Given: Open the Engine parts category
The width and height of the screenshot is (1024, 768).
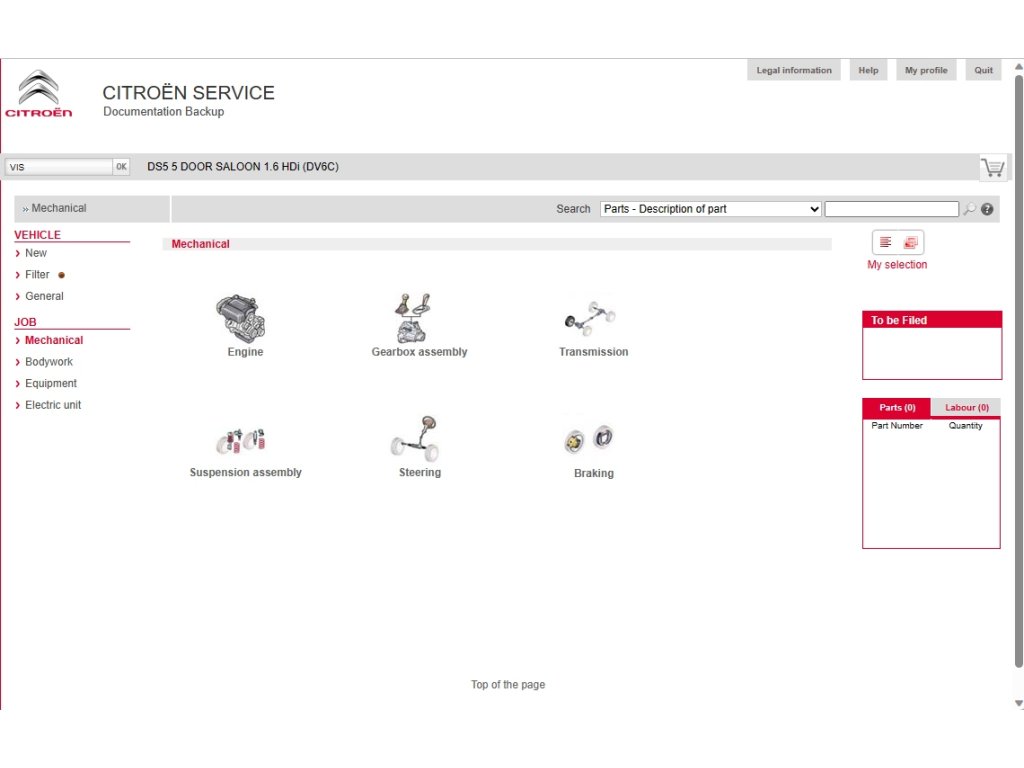Looking at the screenshot, I should click(240, 318).
